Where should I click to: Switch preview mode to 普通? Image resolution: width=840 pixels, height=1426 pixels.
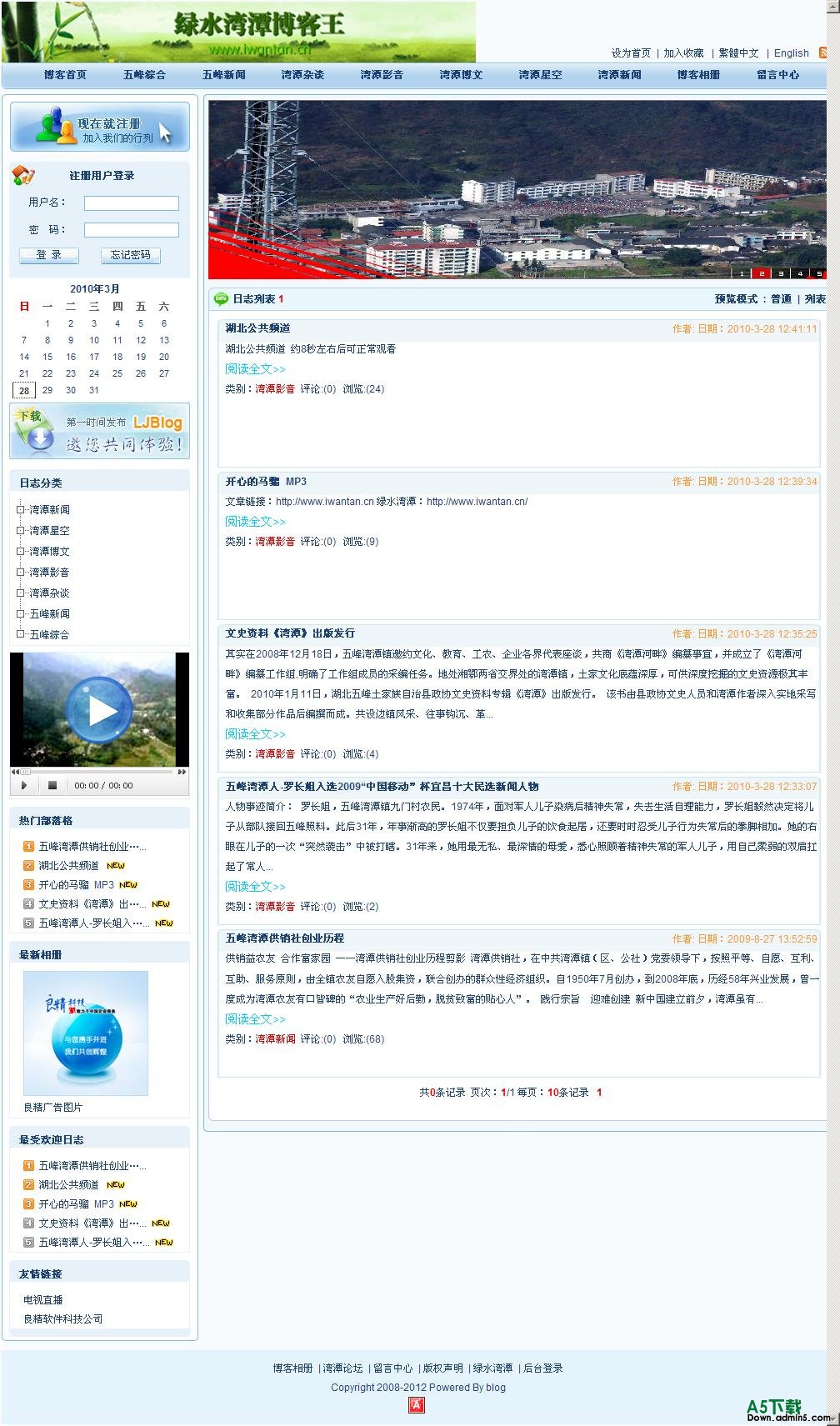coord(781,299)
